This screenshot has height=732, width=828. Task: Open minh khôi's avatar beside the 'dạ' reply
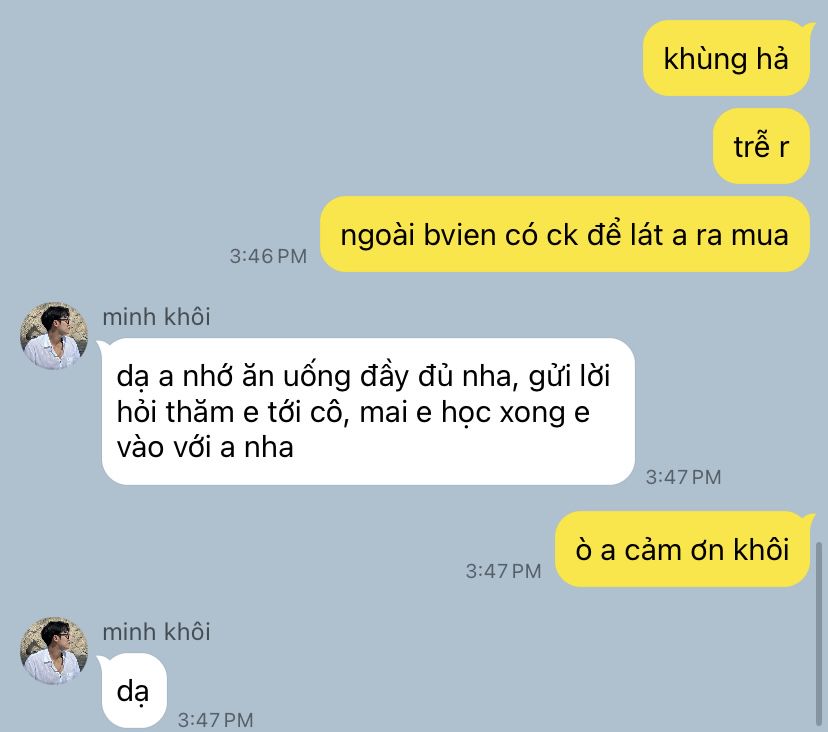click(54, 651)
